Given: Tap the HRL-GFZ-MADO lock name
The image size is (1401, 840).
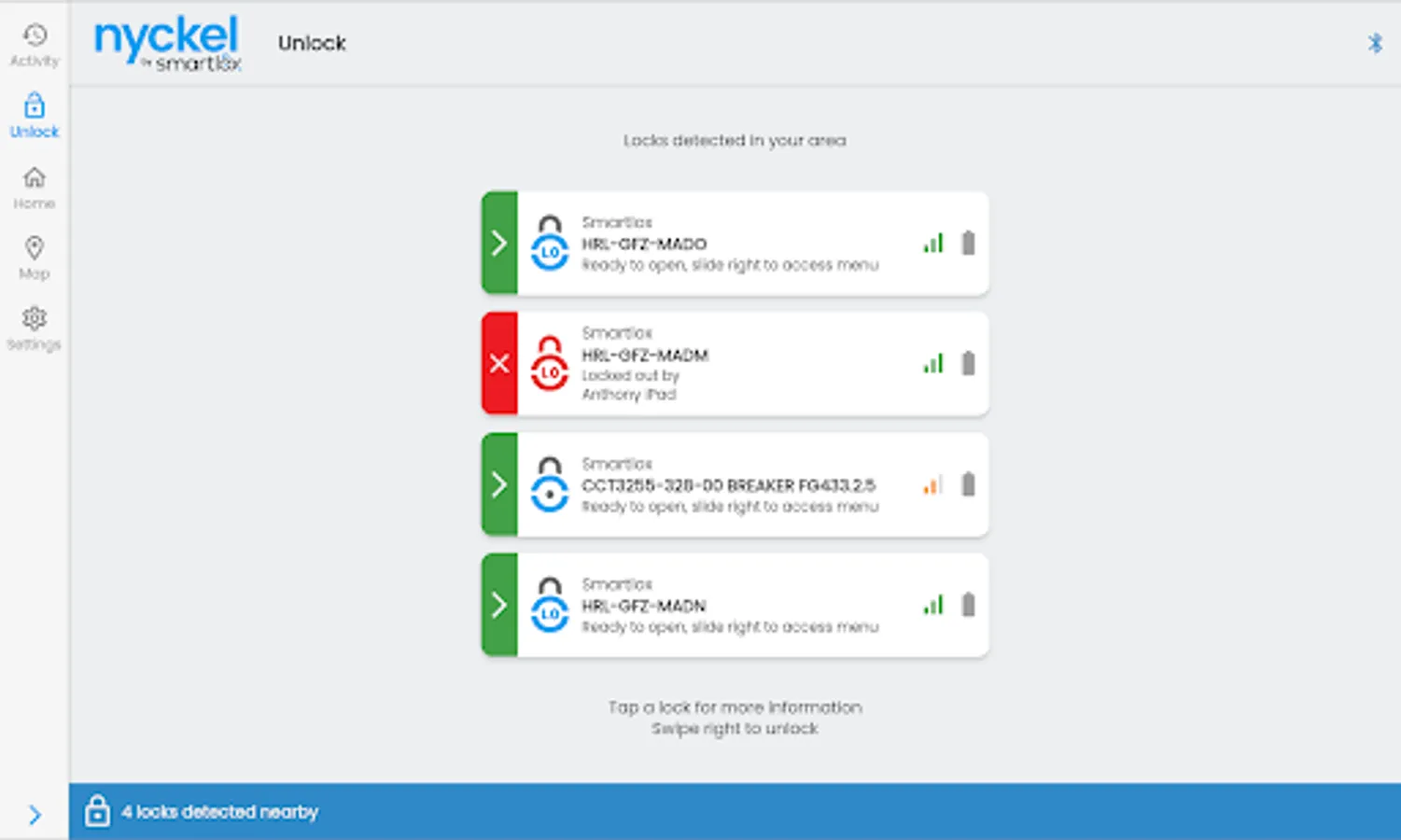Looking at the screenshot, I should pyautogui.click(x=644, y=244).
